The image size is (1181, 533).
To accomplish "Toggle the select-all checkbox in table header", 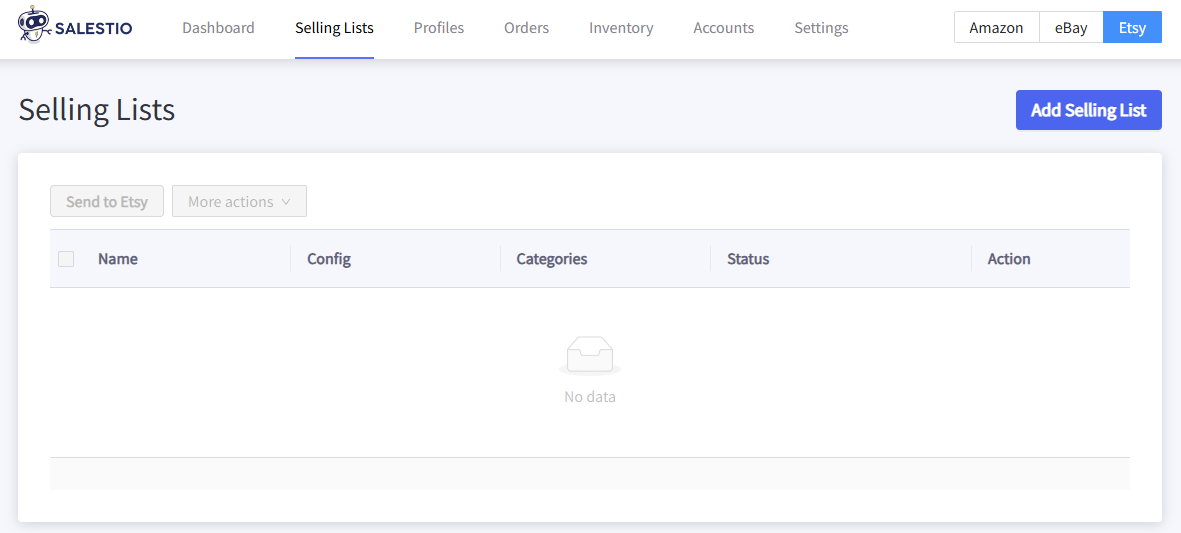I will click(66, 259).
